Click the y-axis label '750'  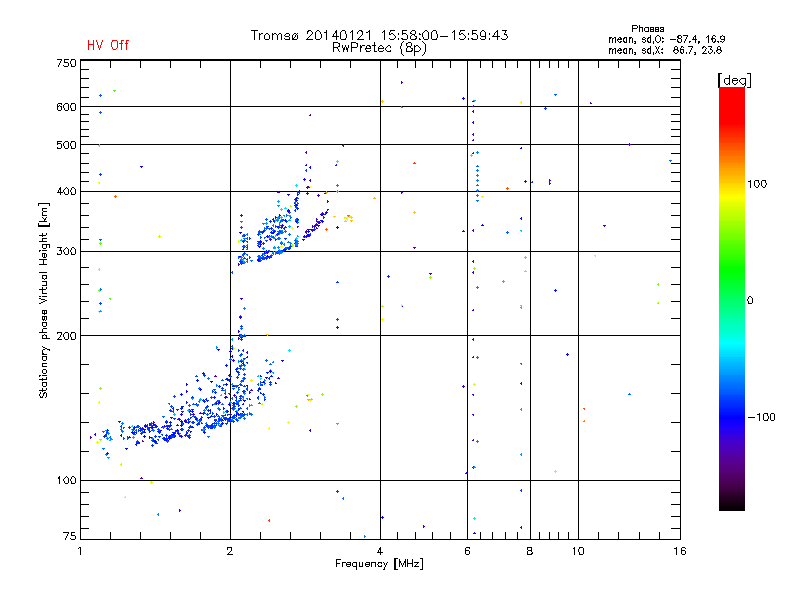66,63
